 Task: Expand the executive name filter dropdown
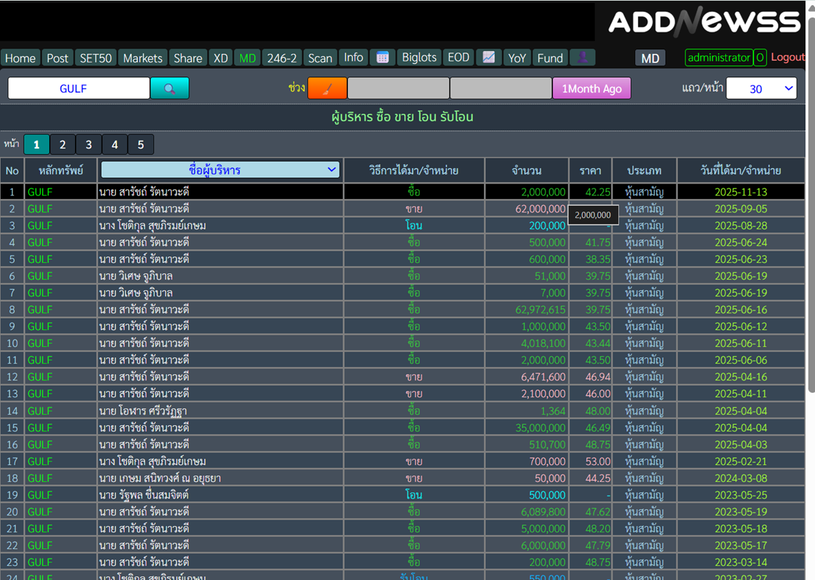point(220,170)
